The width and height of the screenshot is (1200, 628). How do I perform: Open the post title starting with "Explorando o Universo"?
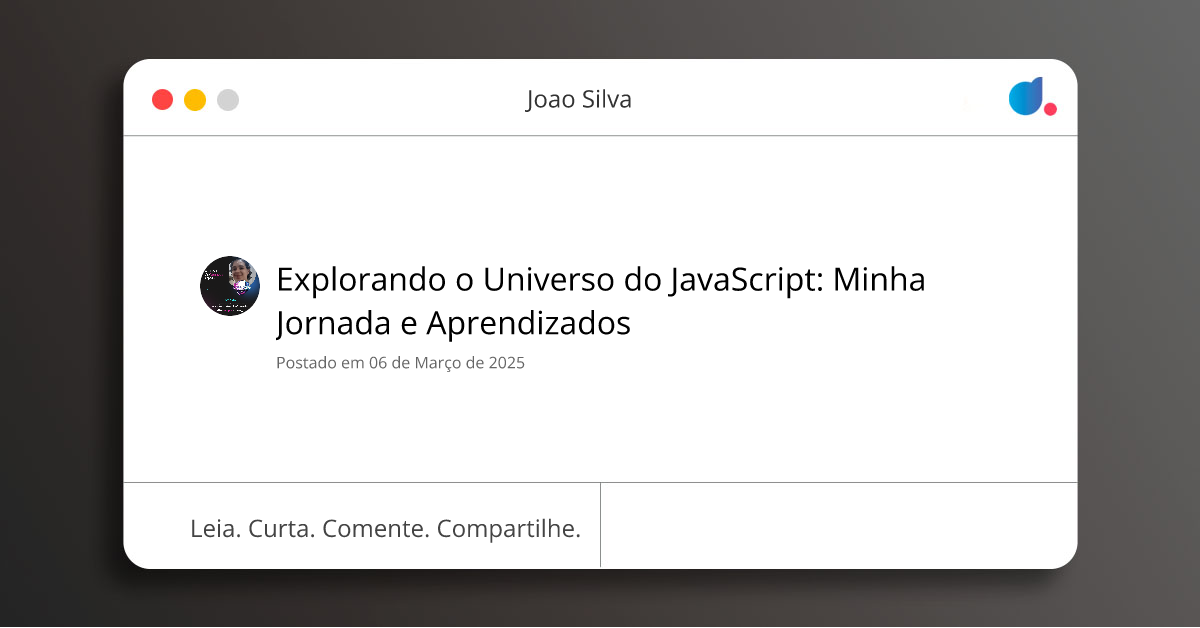pos(601,301)
